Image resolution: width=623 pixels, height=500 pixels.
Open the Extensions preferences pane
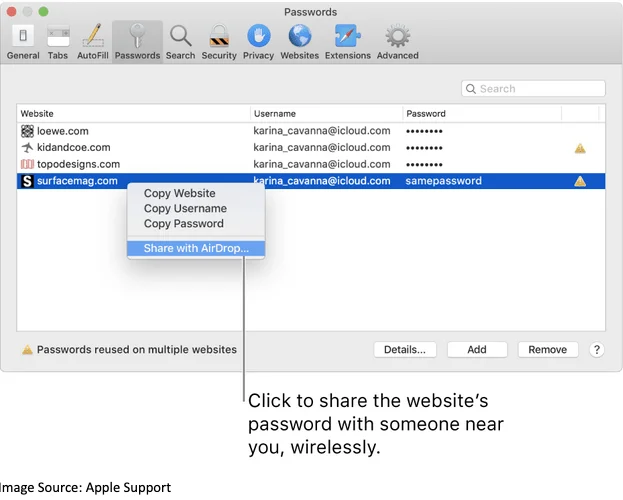click(347, 41)
